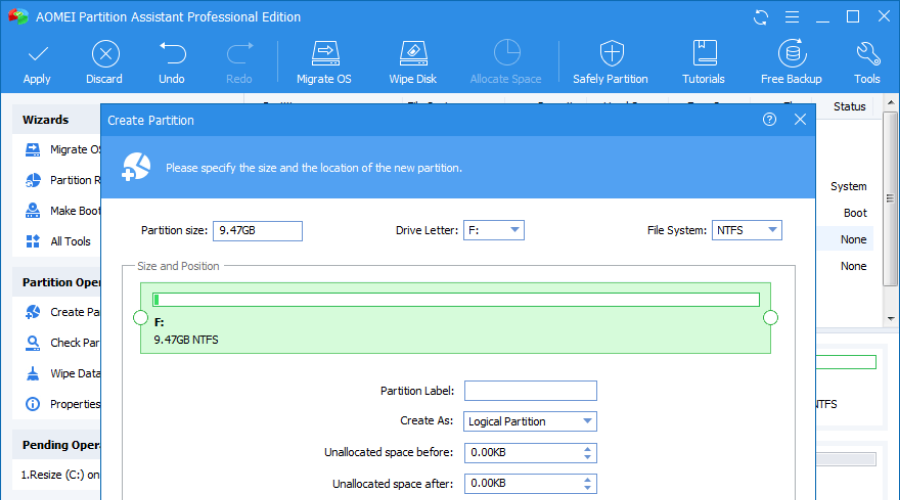Click the refresh icon in title bar

click(x=761, y=17)
